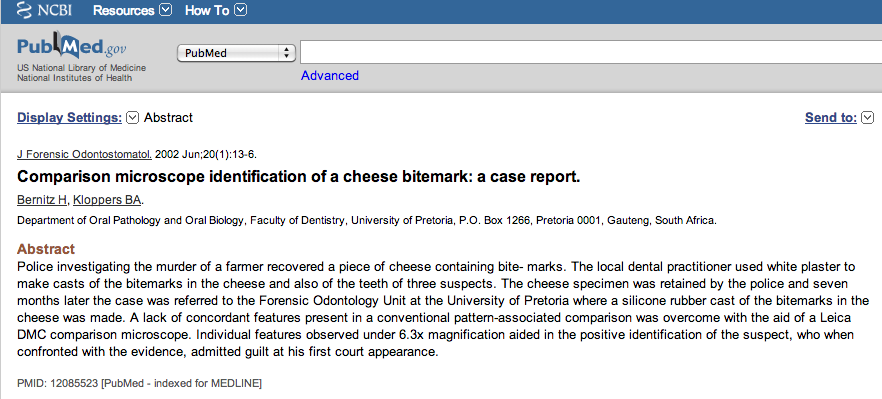This screenshot has height=399, width=882.
Task: Click the article title heading
Action: pos(299,177)
